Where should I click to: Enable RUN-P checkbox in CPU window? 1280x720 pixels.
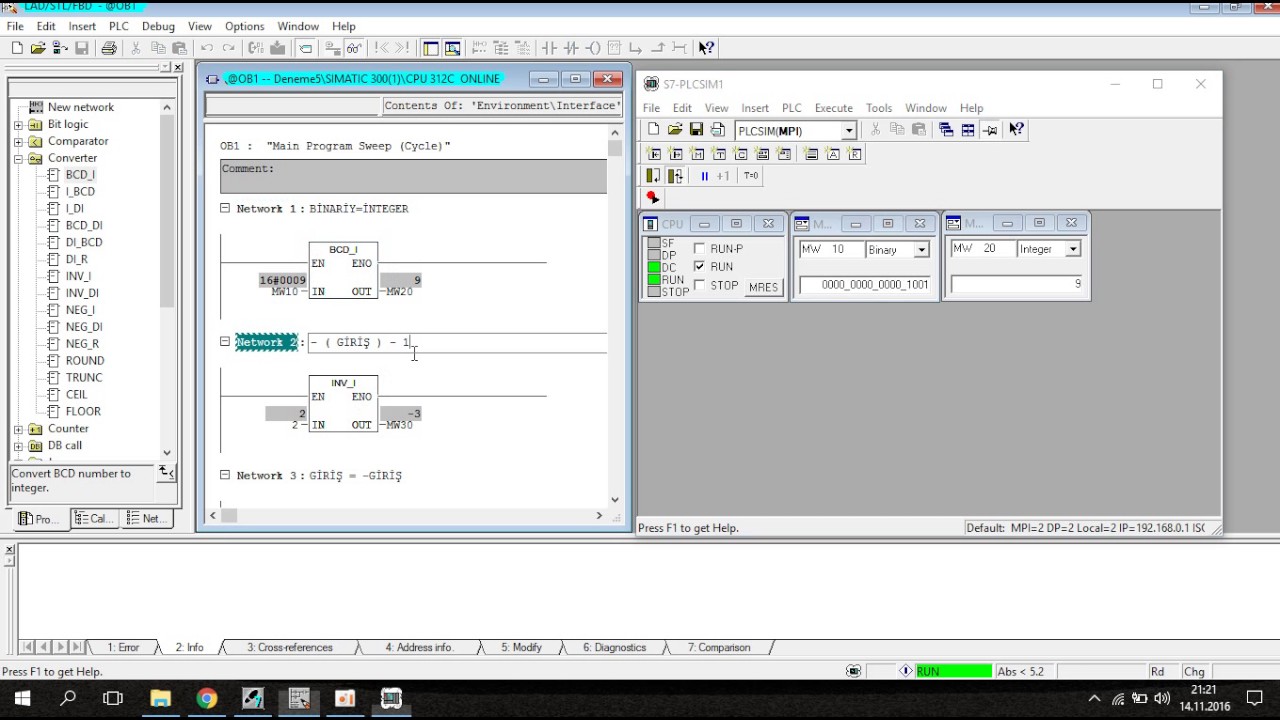click(699, 249)
